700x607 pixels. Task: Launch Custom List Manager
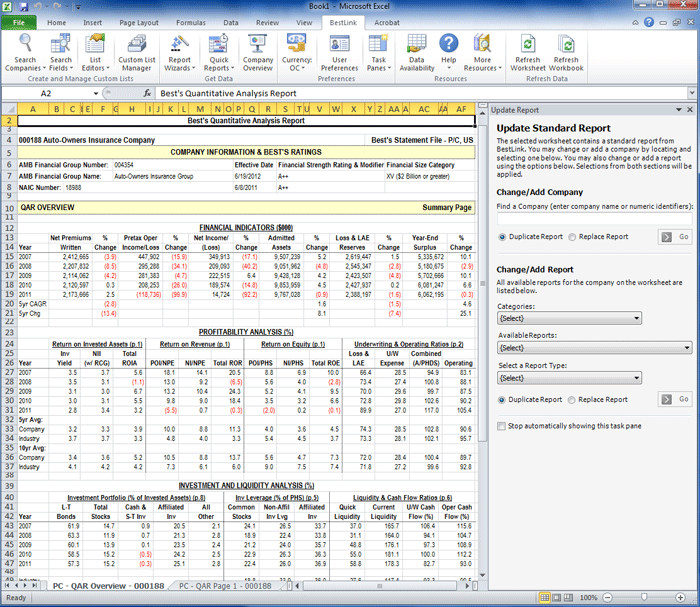tap(137, 53)
